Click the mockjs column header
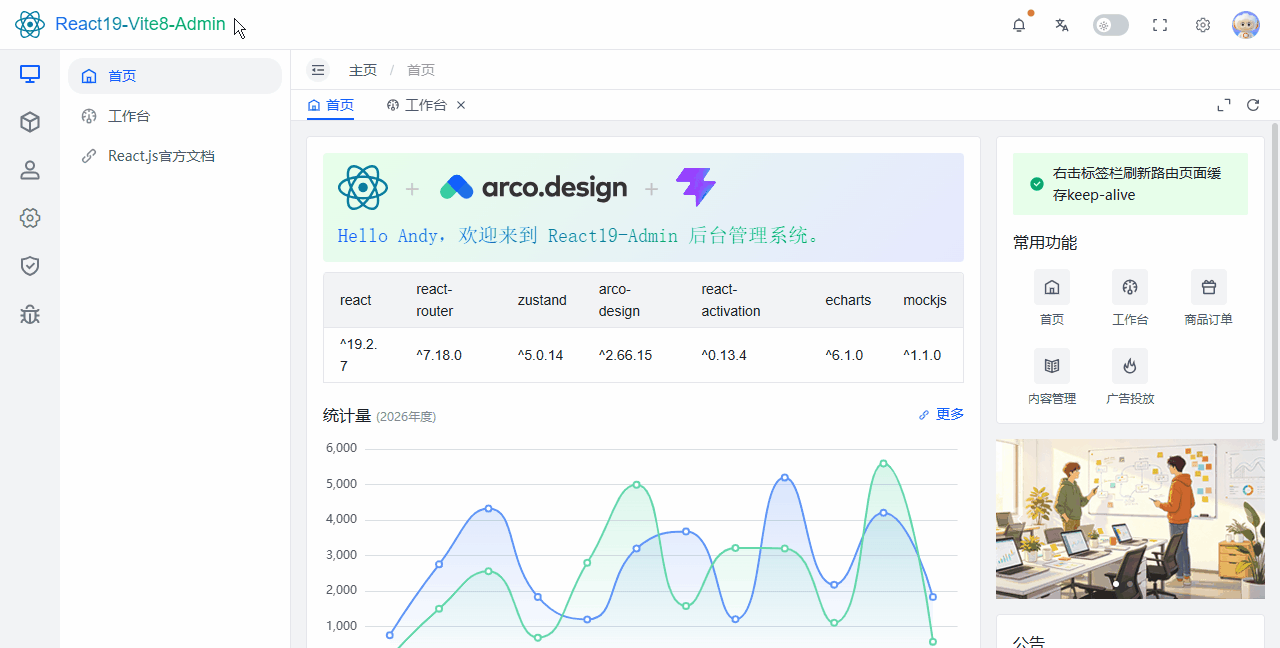Viewport: 1280px width, 648px height. [925, 300]
